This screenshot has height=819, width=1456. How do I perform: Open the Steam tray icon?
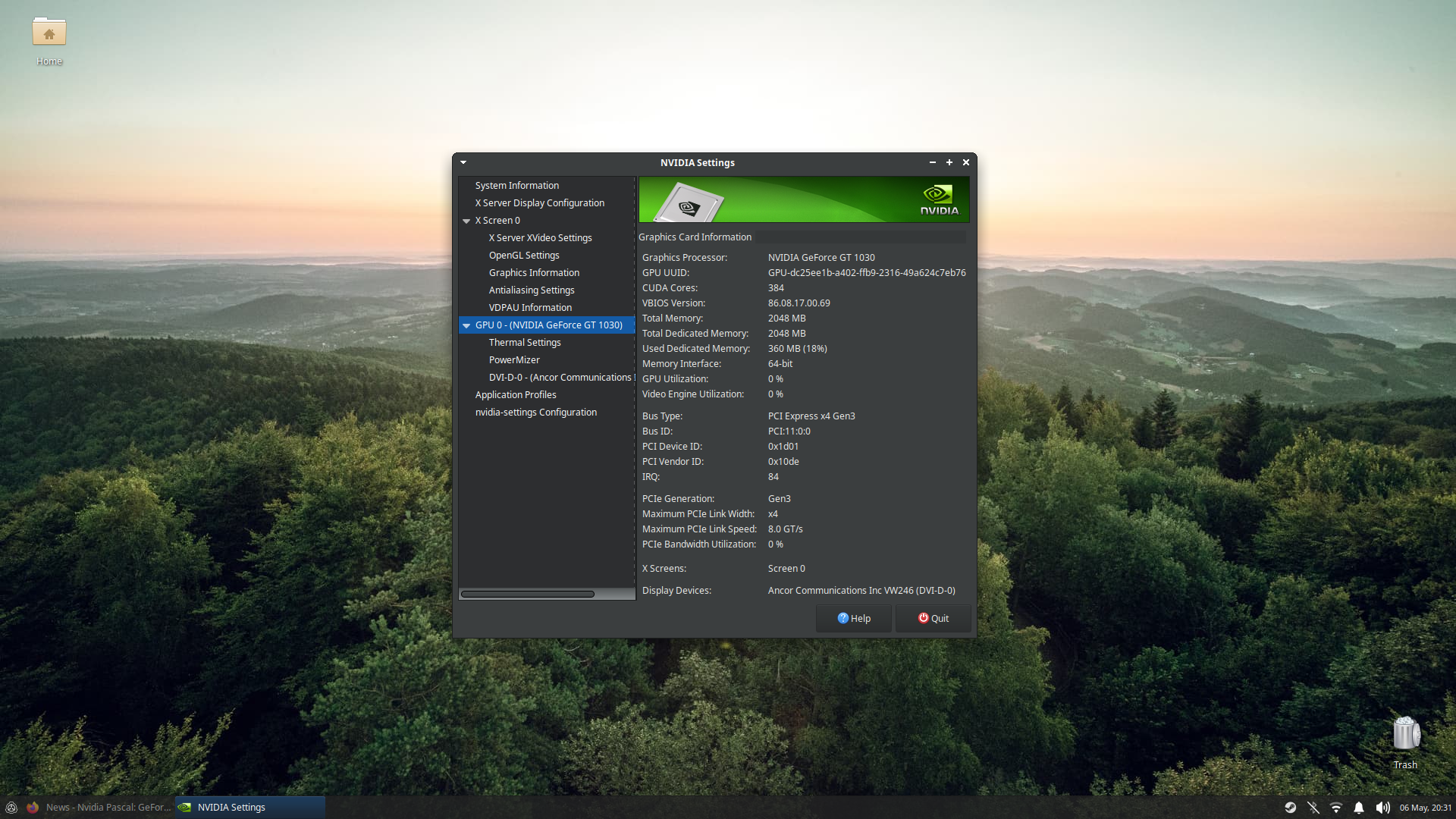pyautogui.click(x=1290, y=808)
